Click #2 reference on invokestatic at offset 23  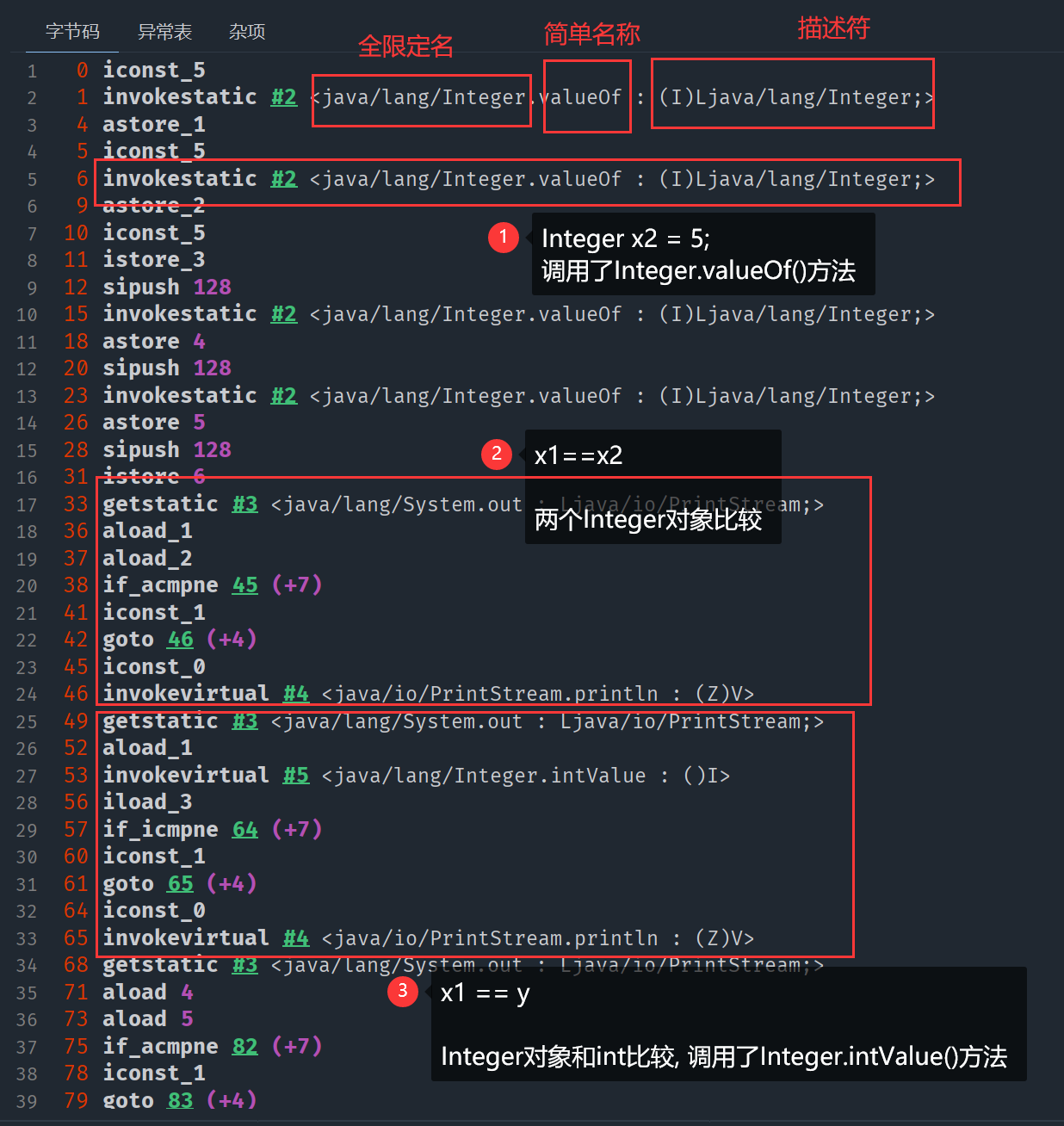click(x=284, y=396)
